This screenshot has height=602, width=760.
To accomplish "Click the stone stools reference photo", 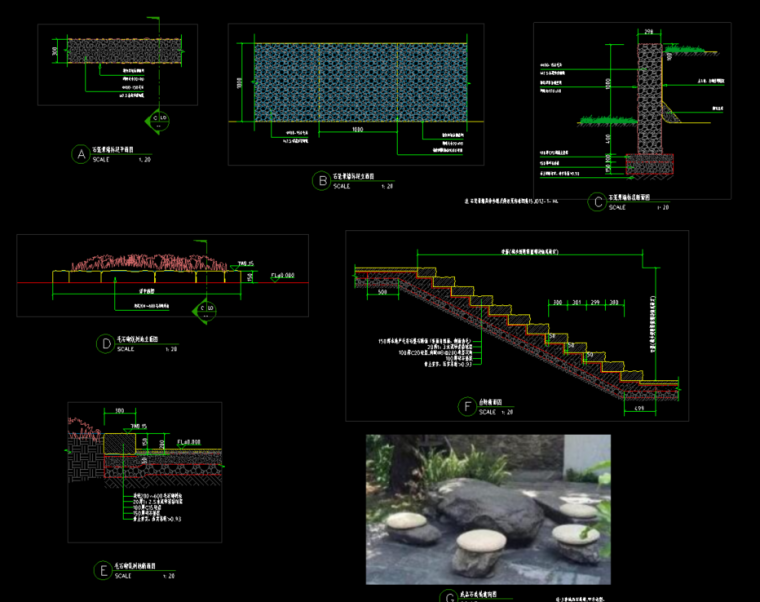I will pos(487,508).
